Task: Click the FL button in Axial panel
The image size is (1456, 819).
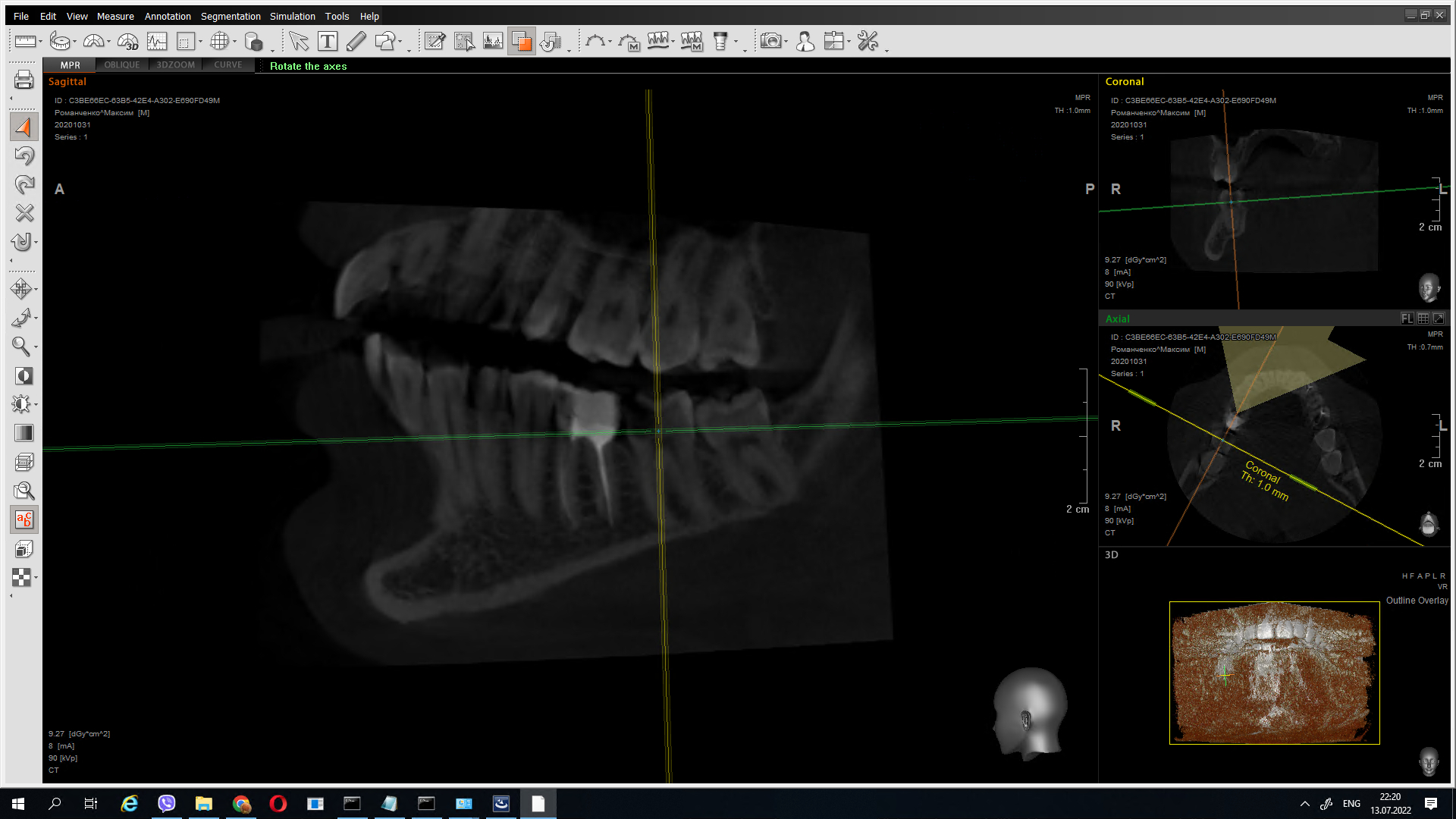Action: click(x=1407, y=318)
